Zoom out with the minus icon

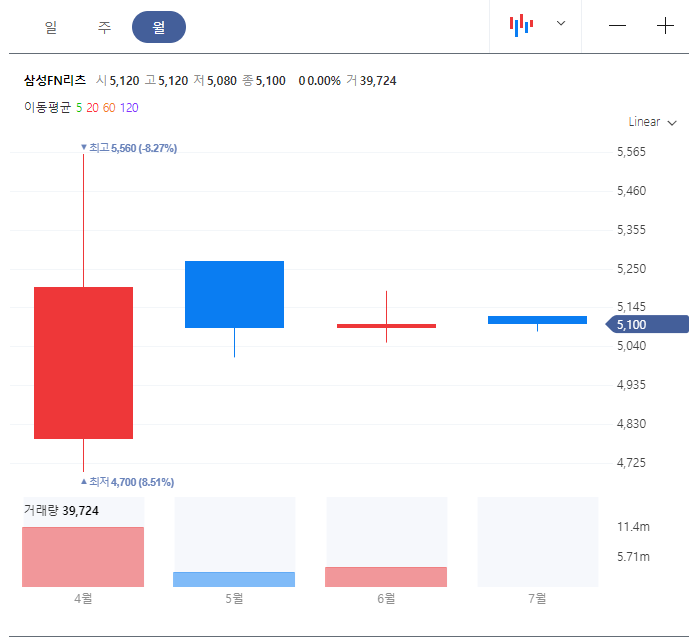click(617, 26)
